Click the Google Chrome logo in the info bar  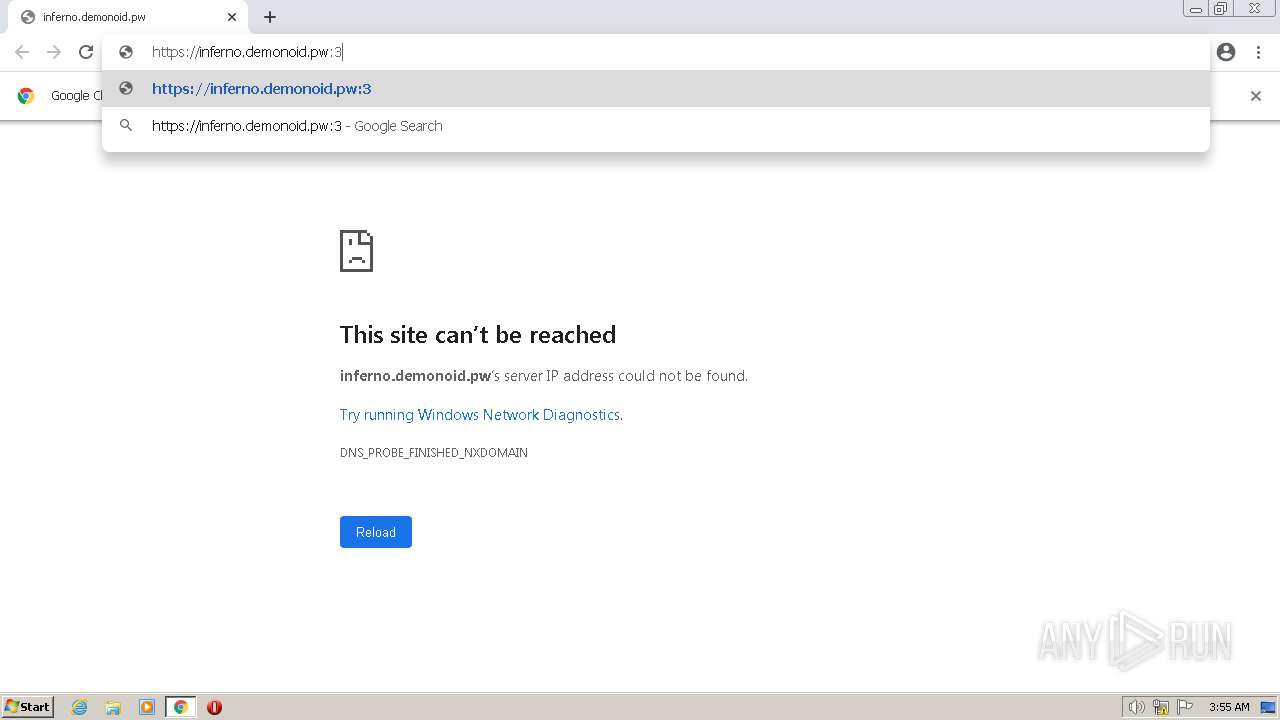click(x=26, y=96)
